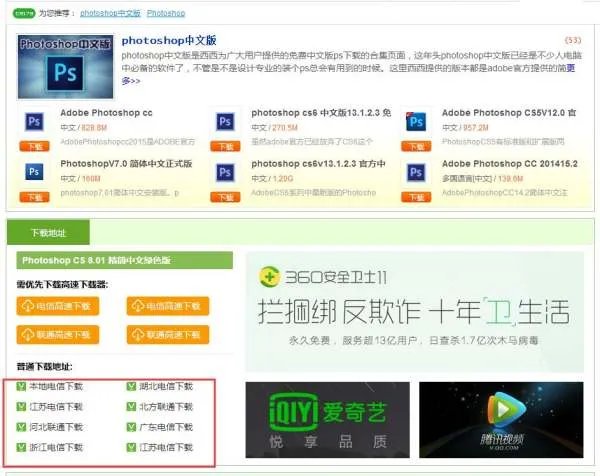The width and height of the screenshot is (600, 476).
Task: Open the Photoshop中文版 thumbnail image
Action: click(x=65, y=67)
